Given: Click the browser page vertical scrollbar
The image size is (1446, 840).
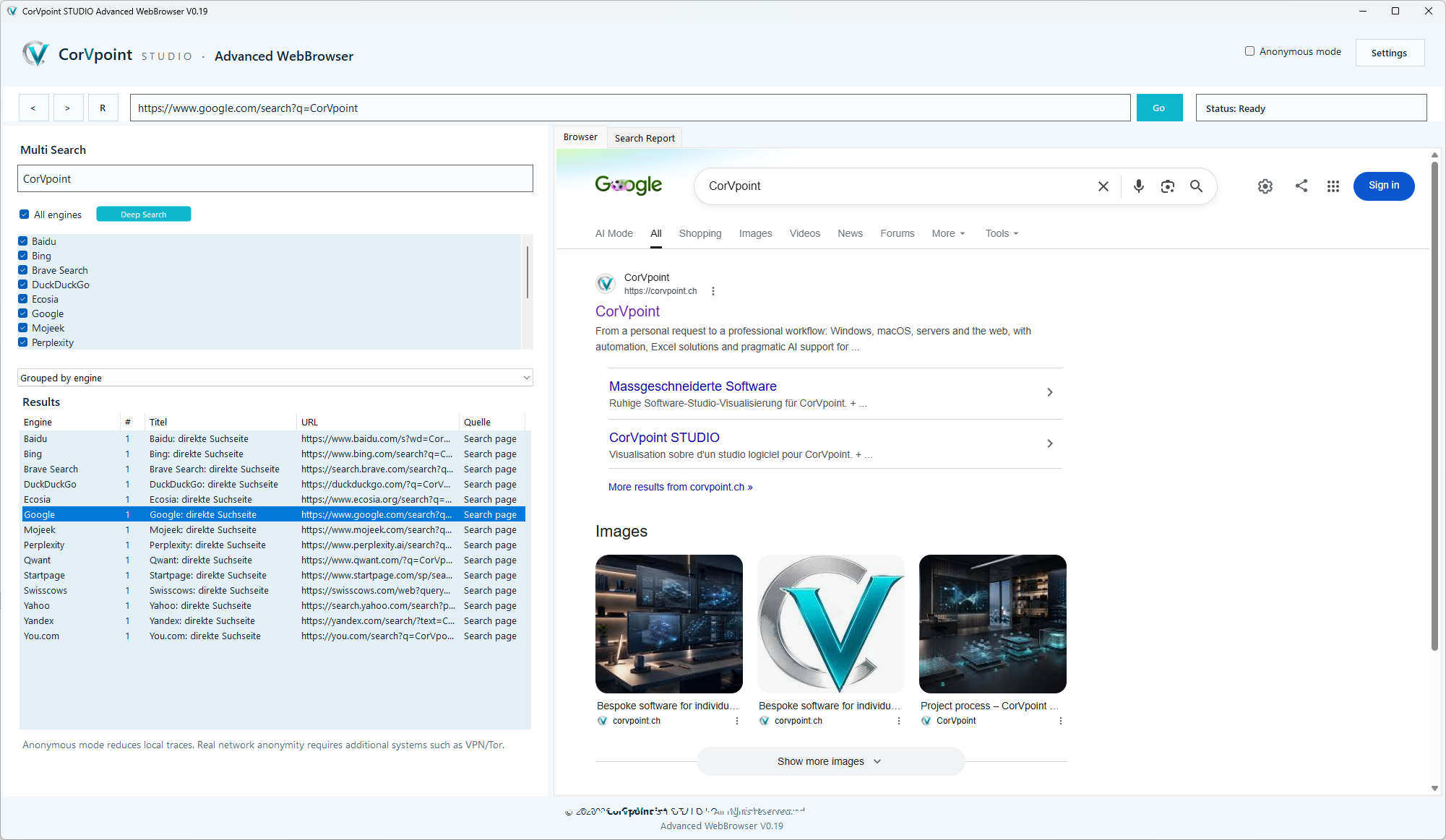Looking at the screenshot, I should (1434, 404).
